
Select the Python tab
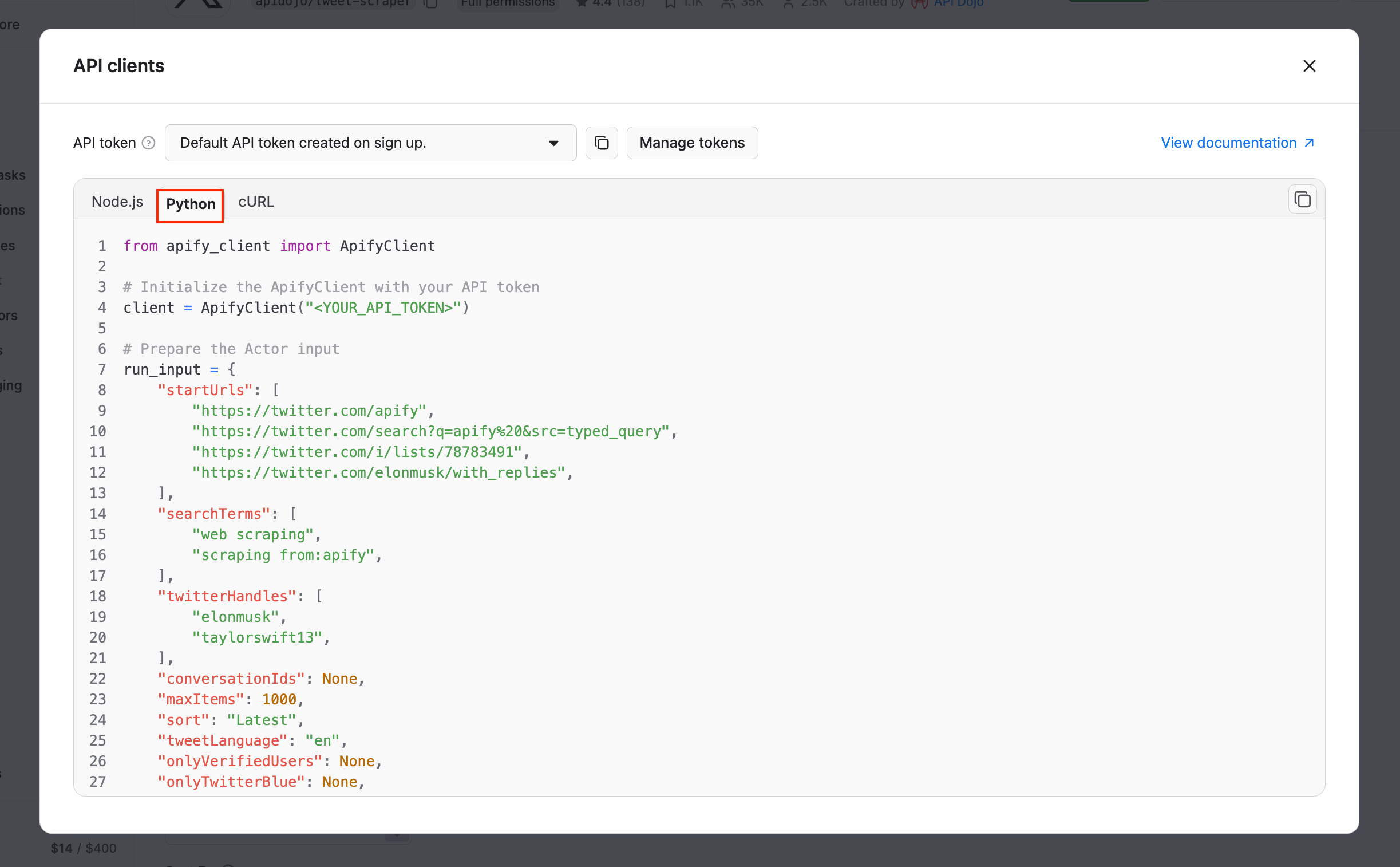tap(191, 204)
